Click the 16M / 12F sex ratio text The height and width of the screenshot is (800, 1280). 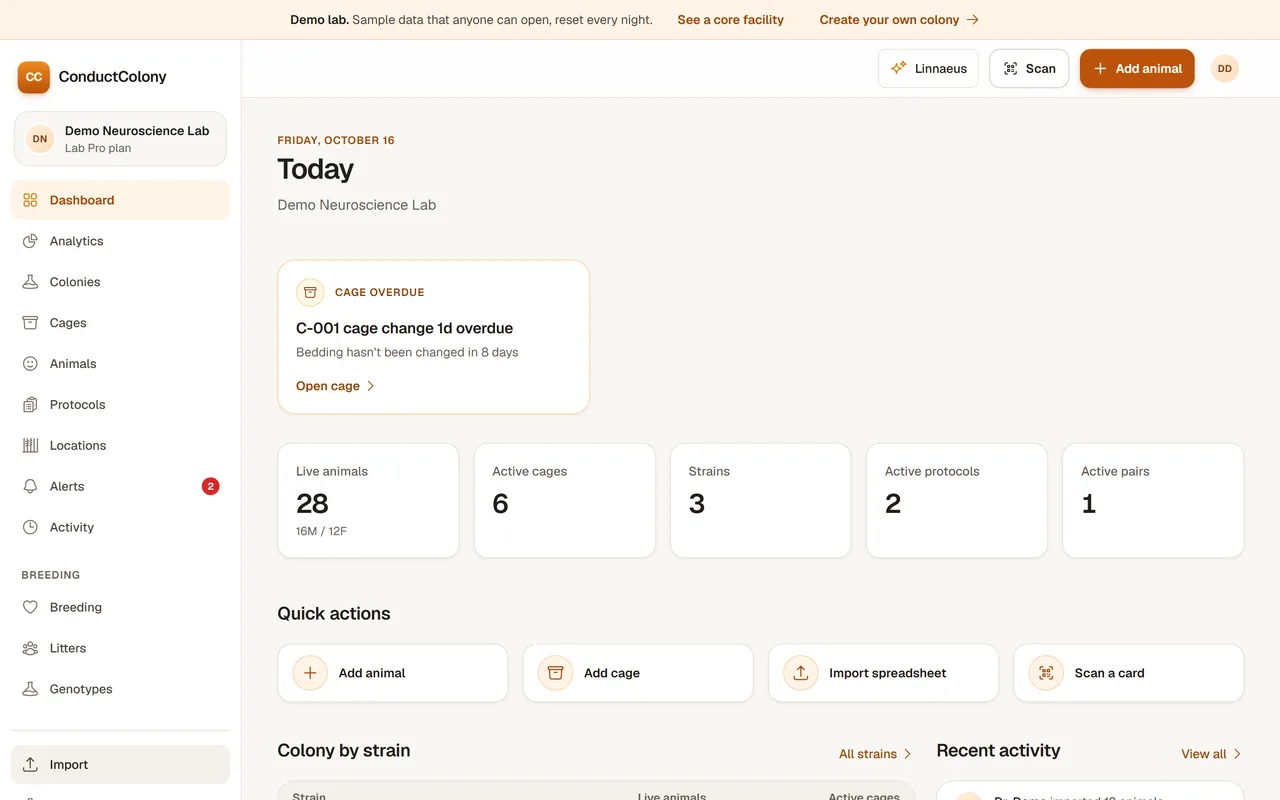pos(321,531)
